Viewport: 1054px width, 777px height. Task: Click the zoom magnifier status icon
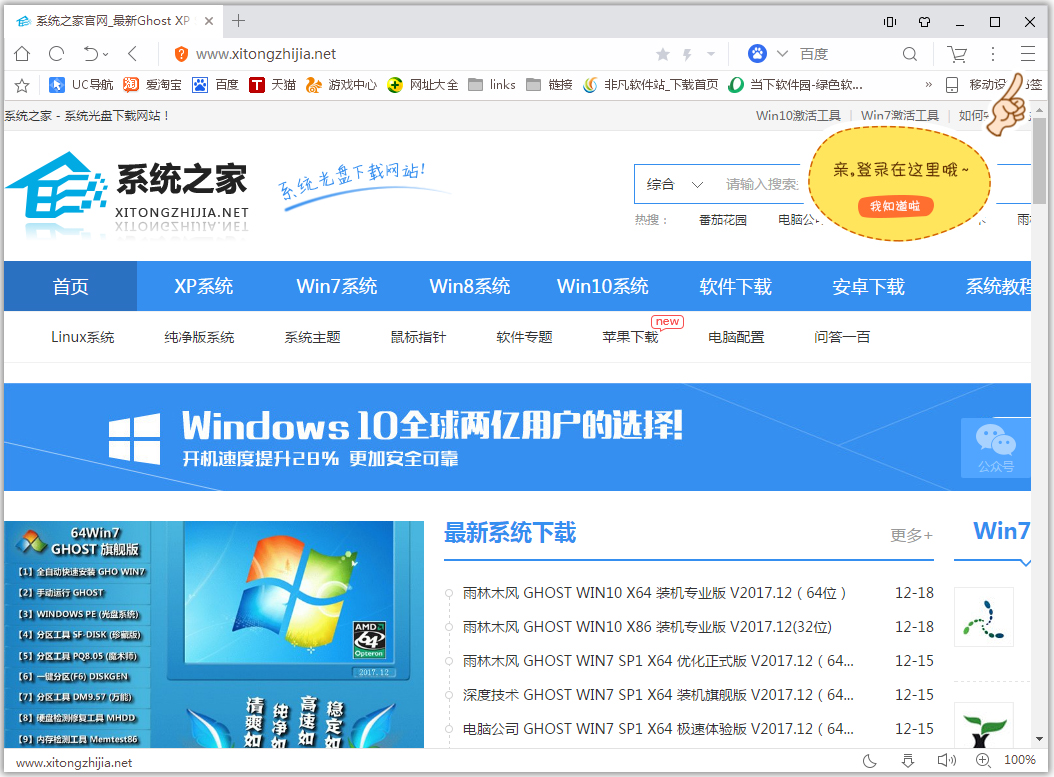[x=983, y=761]
